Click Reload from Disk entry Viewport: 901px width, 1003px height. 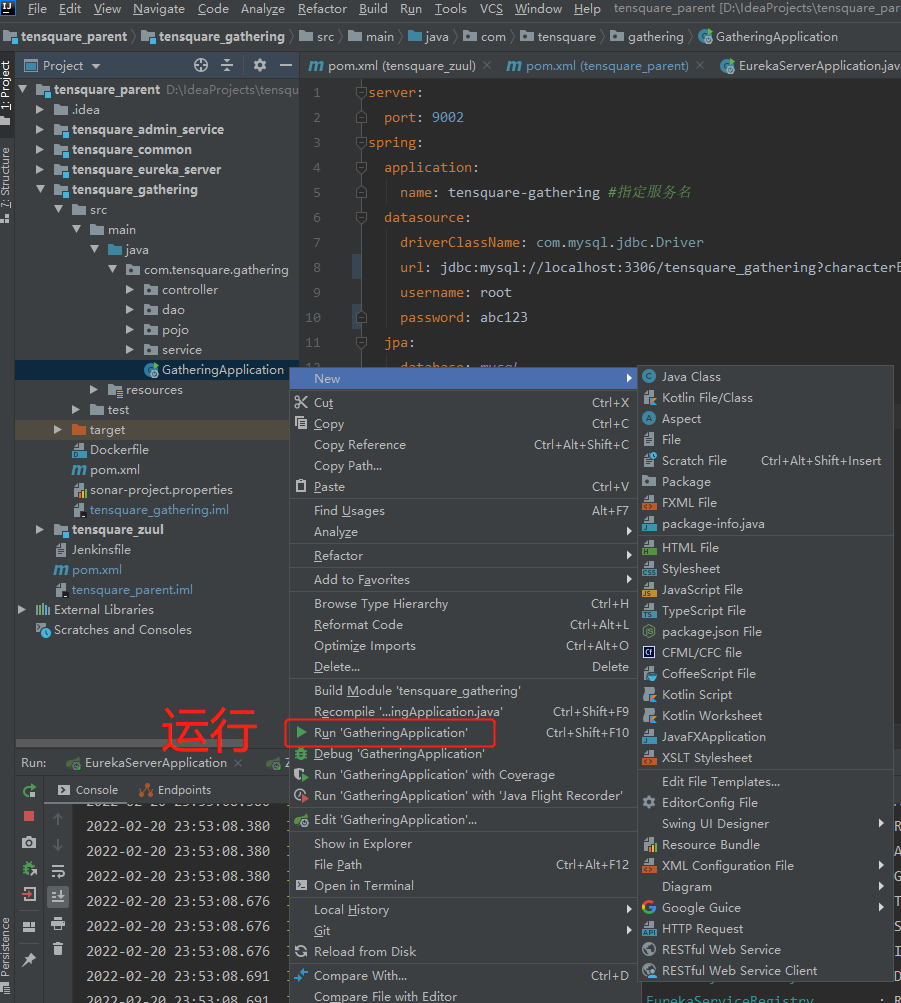[464, 951]
